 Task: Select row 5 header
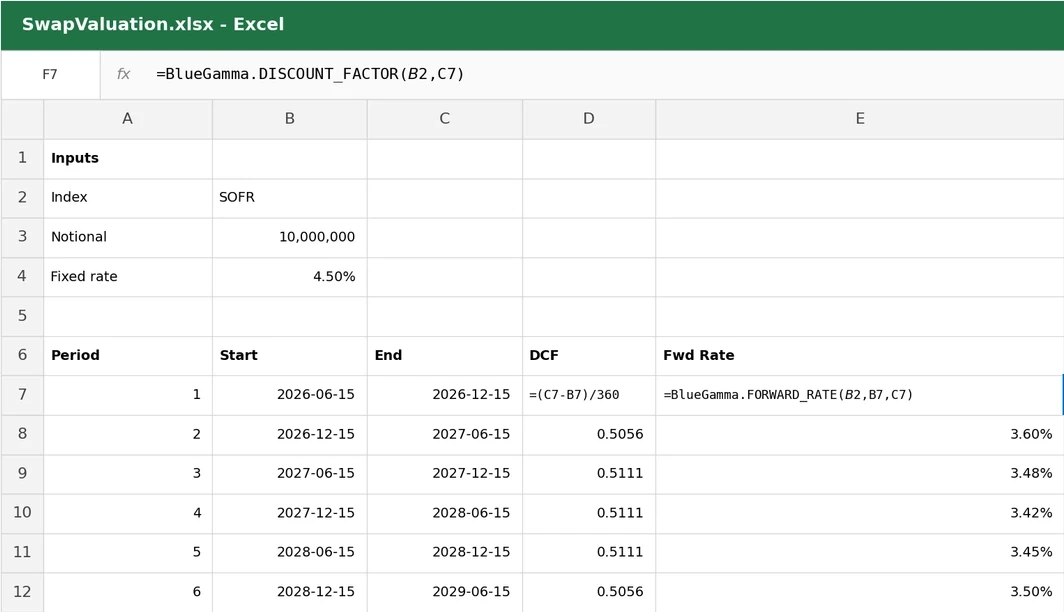(22, 316)
